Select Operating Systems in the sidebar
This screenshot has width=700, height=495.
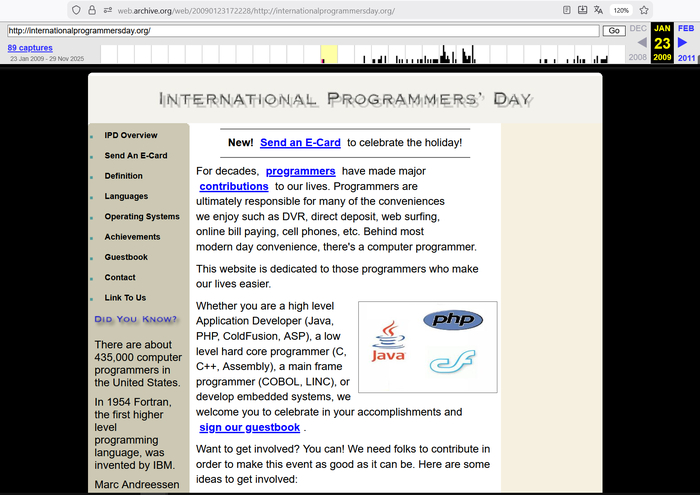142,217
